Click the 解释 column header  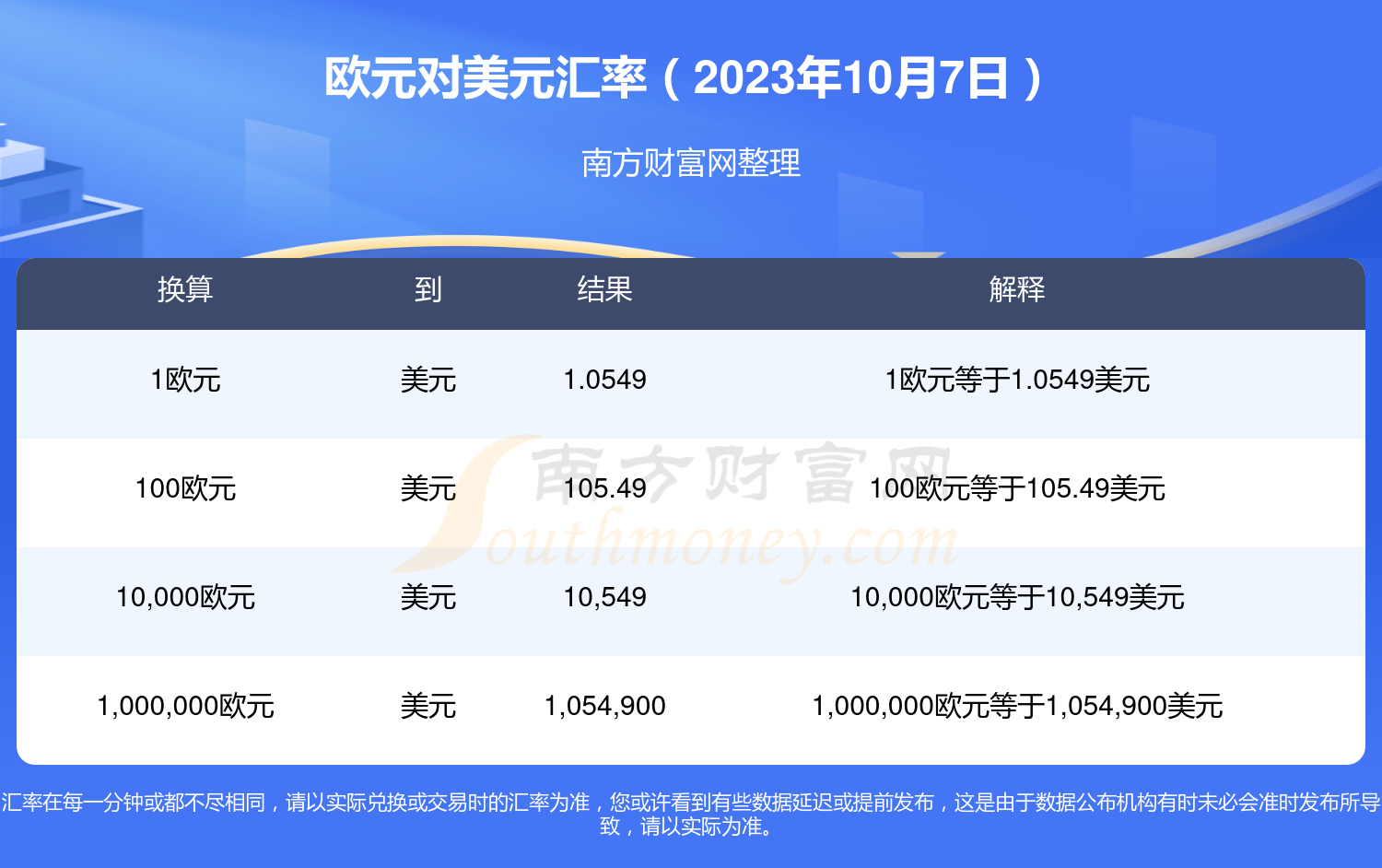(1017, 289)
